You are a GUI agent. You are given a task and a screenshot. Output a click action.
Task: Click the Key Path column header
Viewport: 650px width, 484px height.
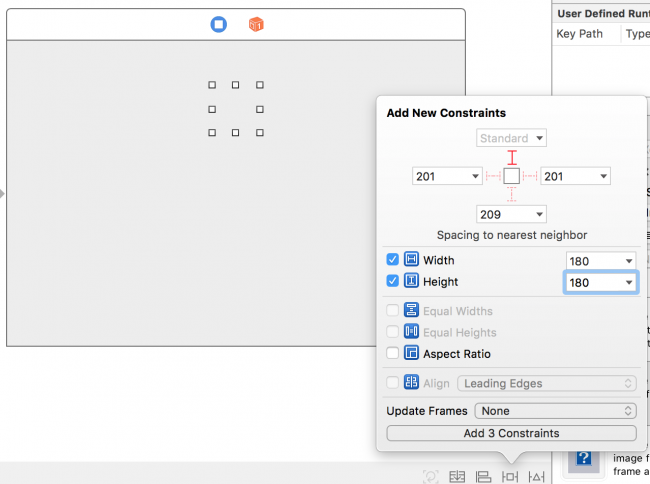coord(579,34)
